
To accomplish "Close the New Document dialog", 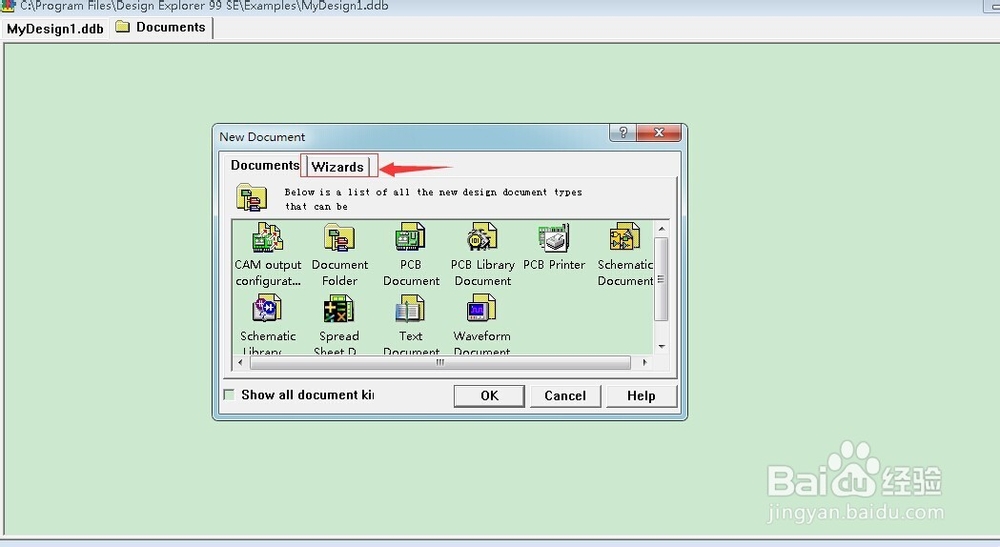I will tap(659, 133).
